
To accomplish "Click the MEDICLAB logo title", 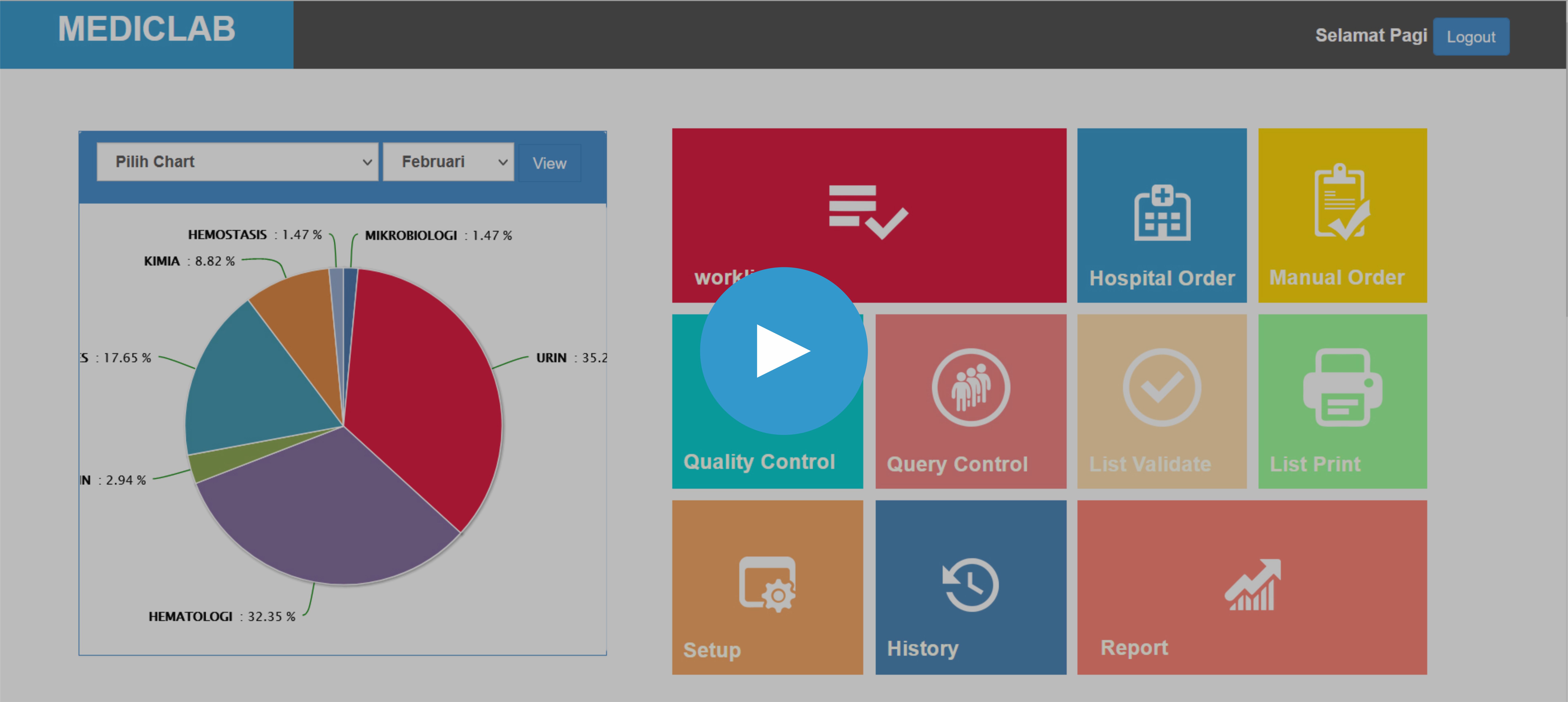I will (x=146, y=29).
